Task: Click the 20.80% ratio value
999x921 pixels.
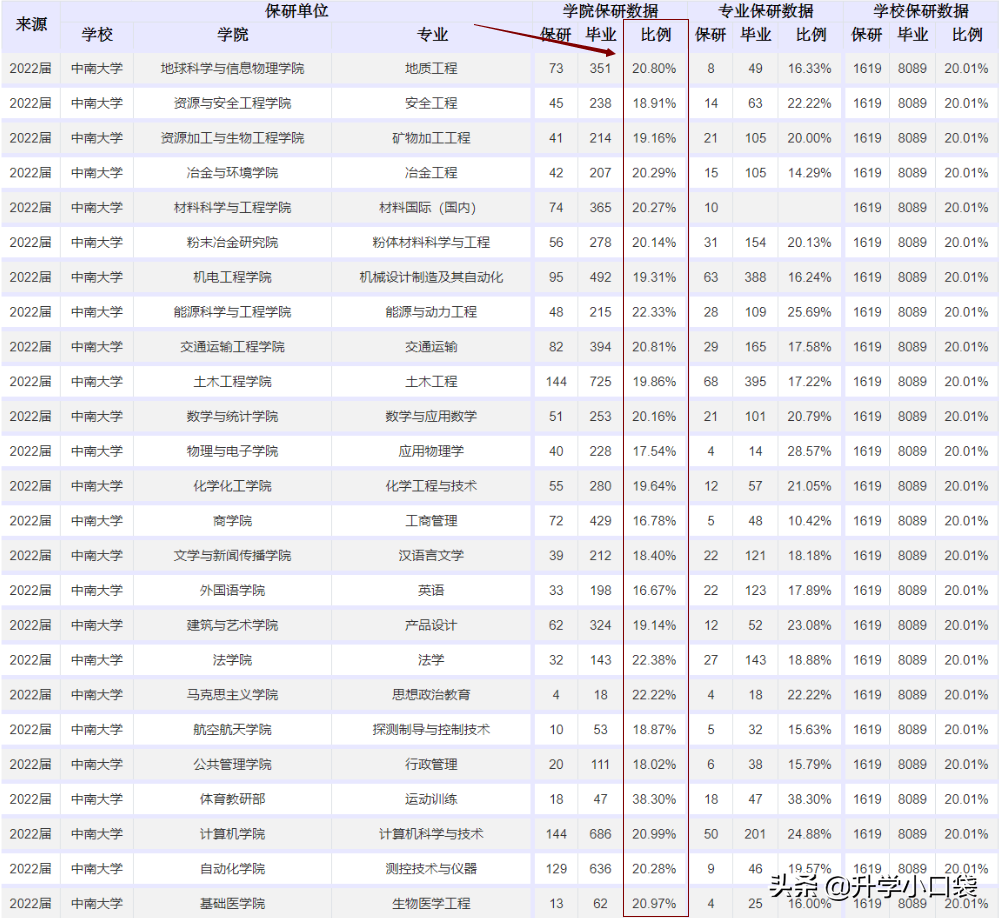Action: click(x=655, y=68)
